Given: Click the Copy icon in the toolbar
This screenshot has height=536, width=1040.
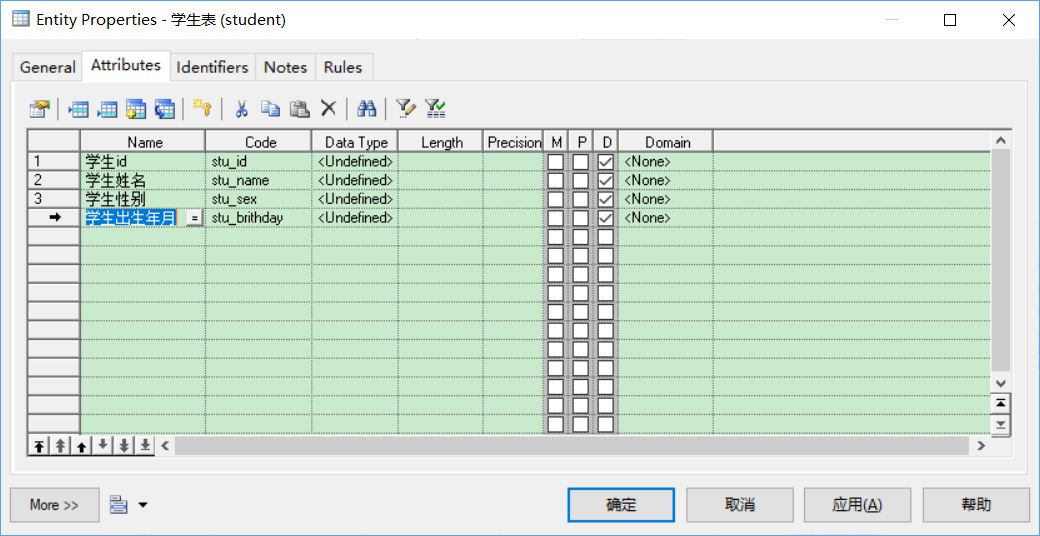Looking at the screenshot, I should pos(270,109).
